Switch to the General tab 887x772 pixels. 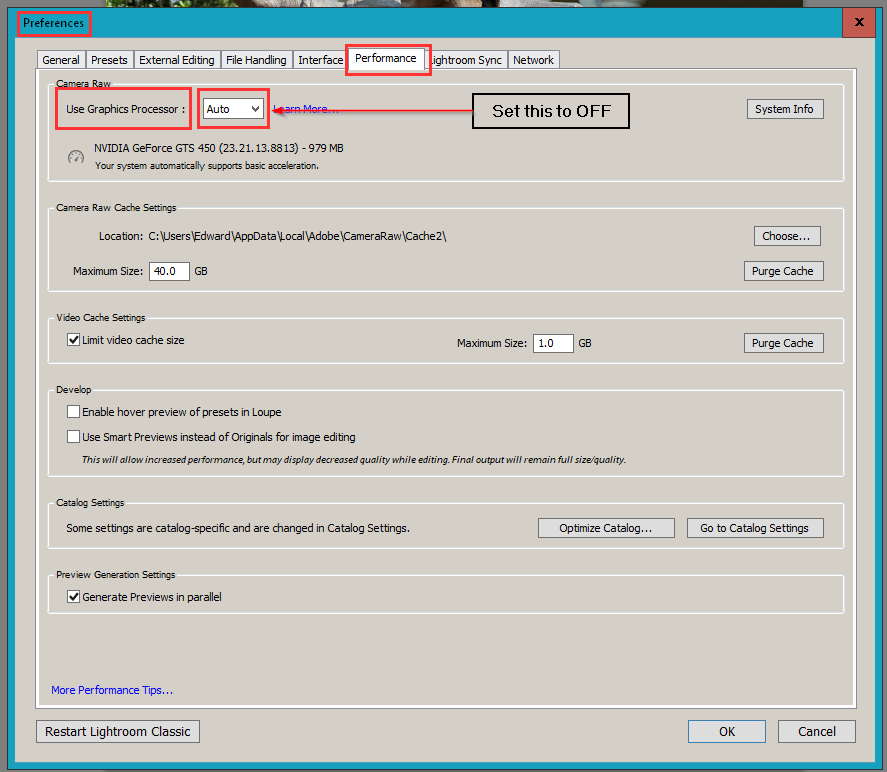coord(60,59)
